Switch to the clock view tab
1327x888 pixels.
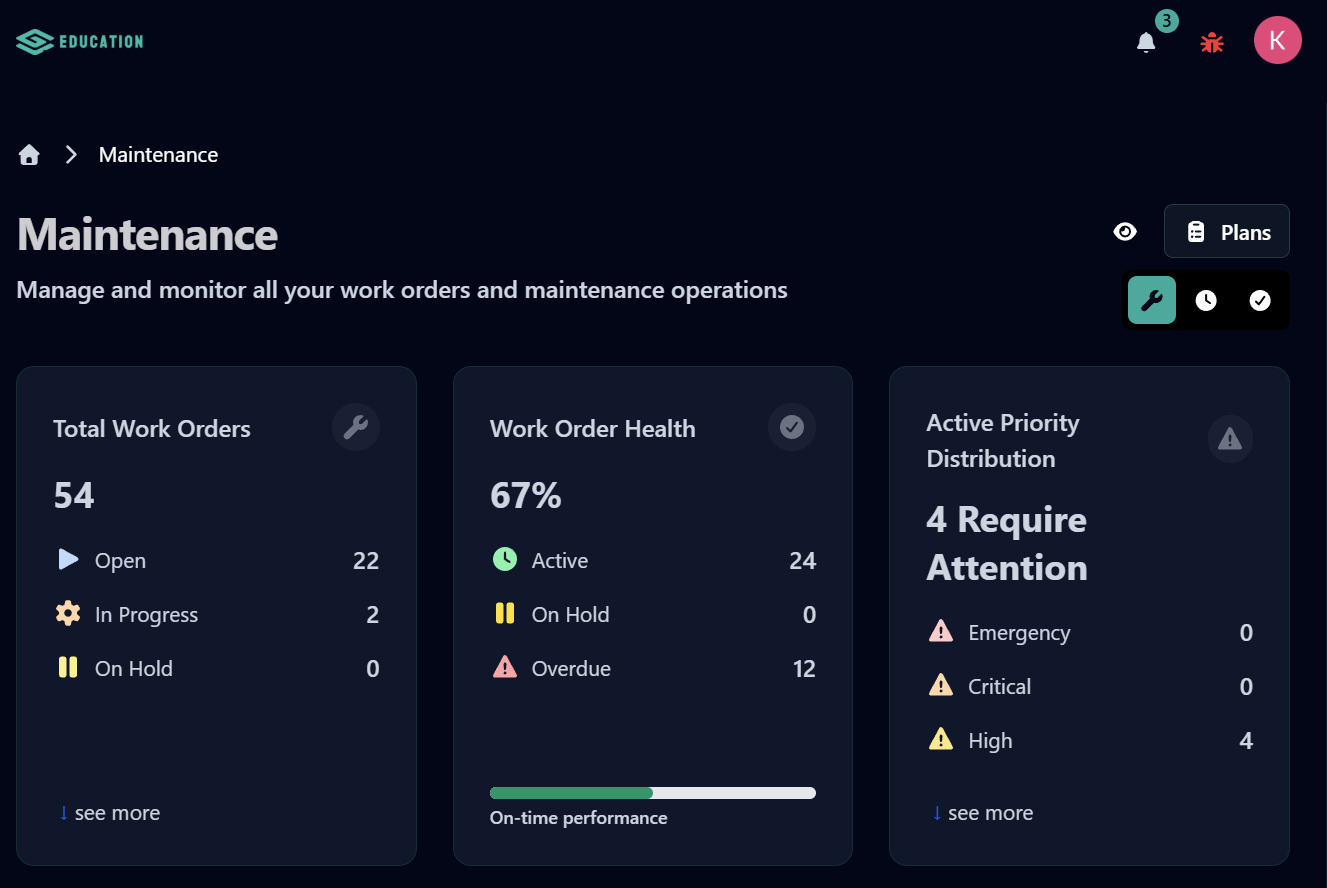(x=1206, y=300)
